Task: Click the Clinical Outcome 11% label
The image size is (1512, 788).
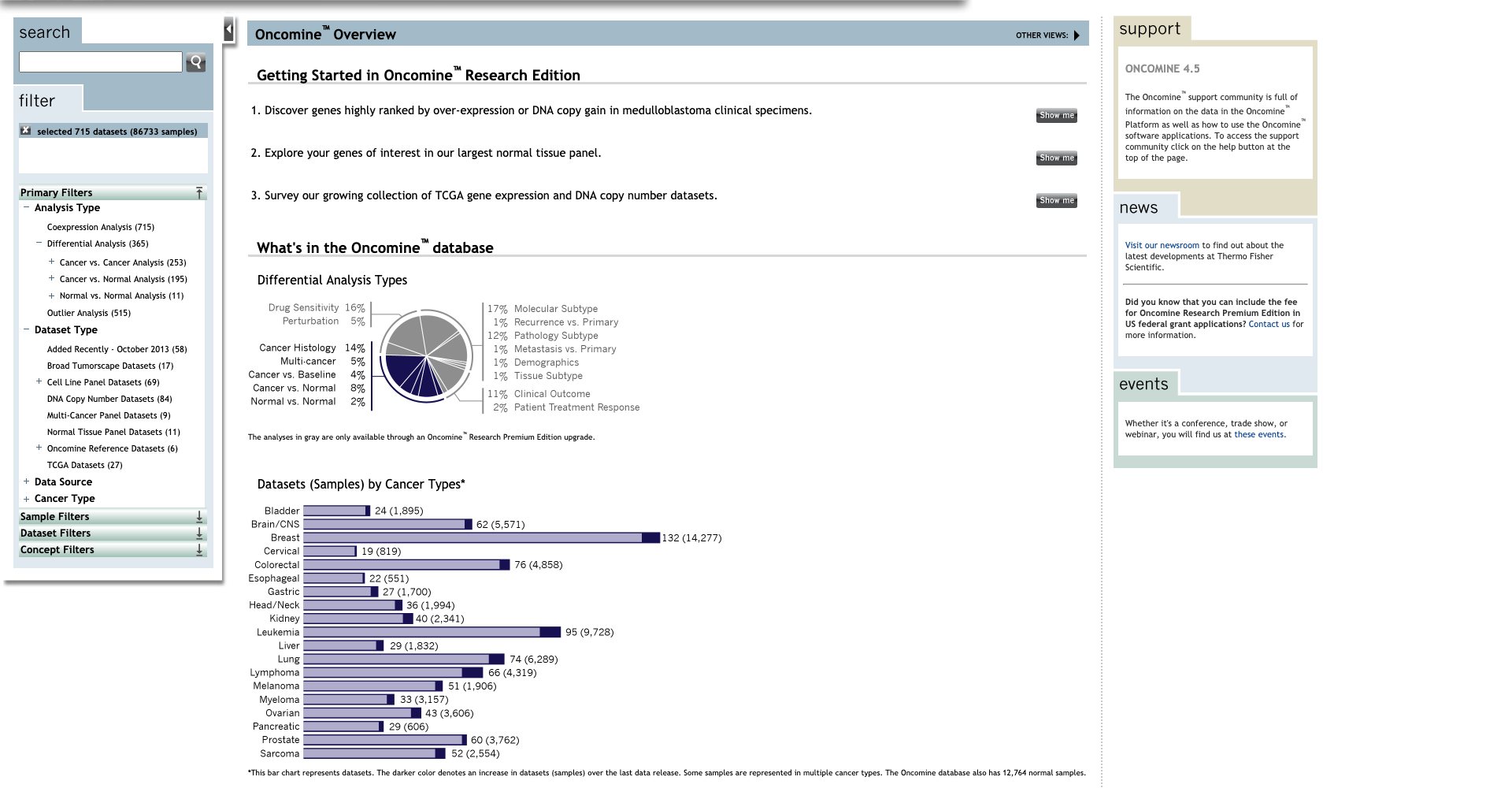Action: click(x=539, y=394)
